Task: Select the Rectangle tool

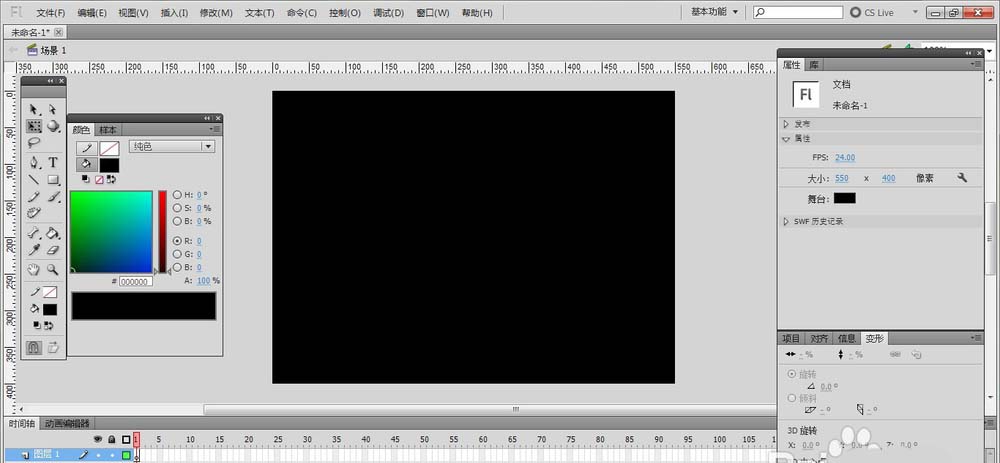Action: pos(53,180)
